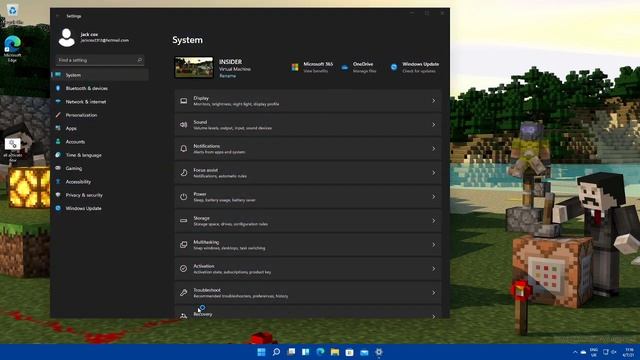Click the Troubleshoot wrench icon

pos(184,293)
